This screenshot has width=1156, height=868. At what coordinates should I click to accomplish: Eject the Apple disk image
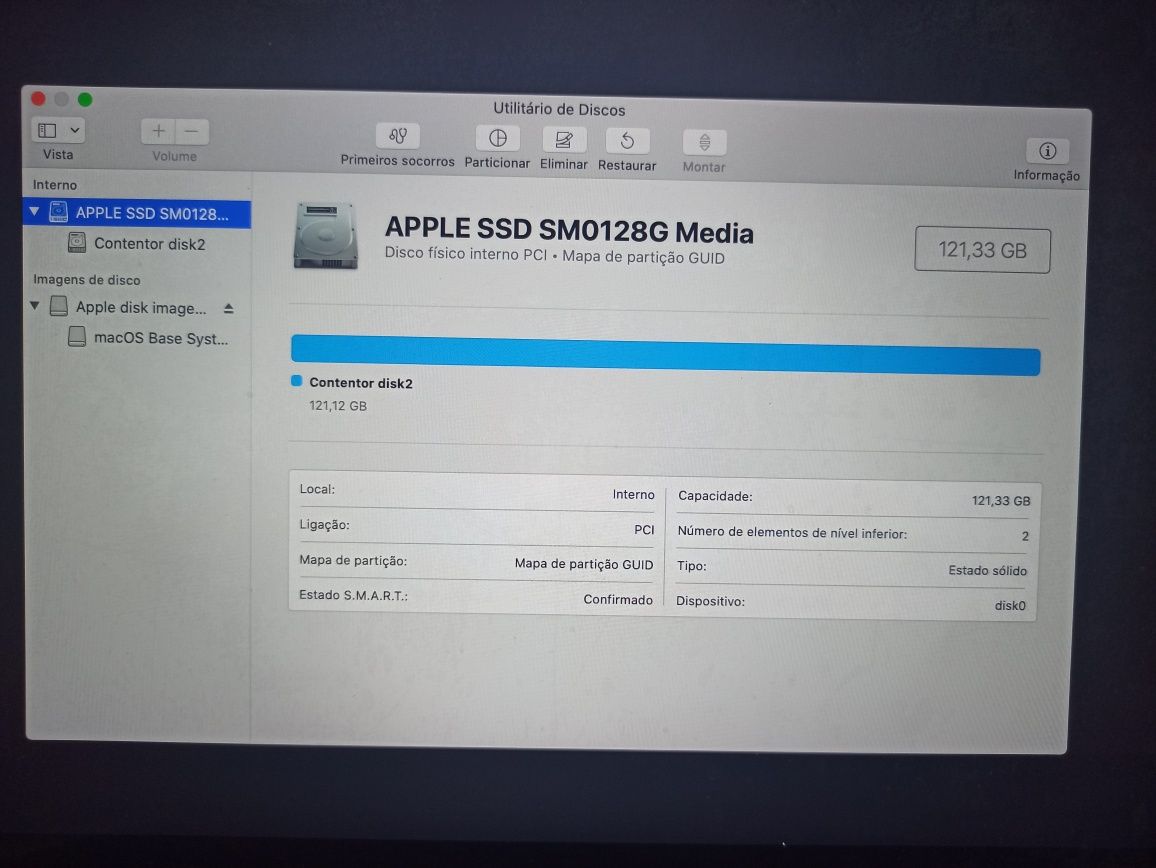pyautogui.click(x=229, y=308)
